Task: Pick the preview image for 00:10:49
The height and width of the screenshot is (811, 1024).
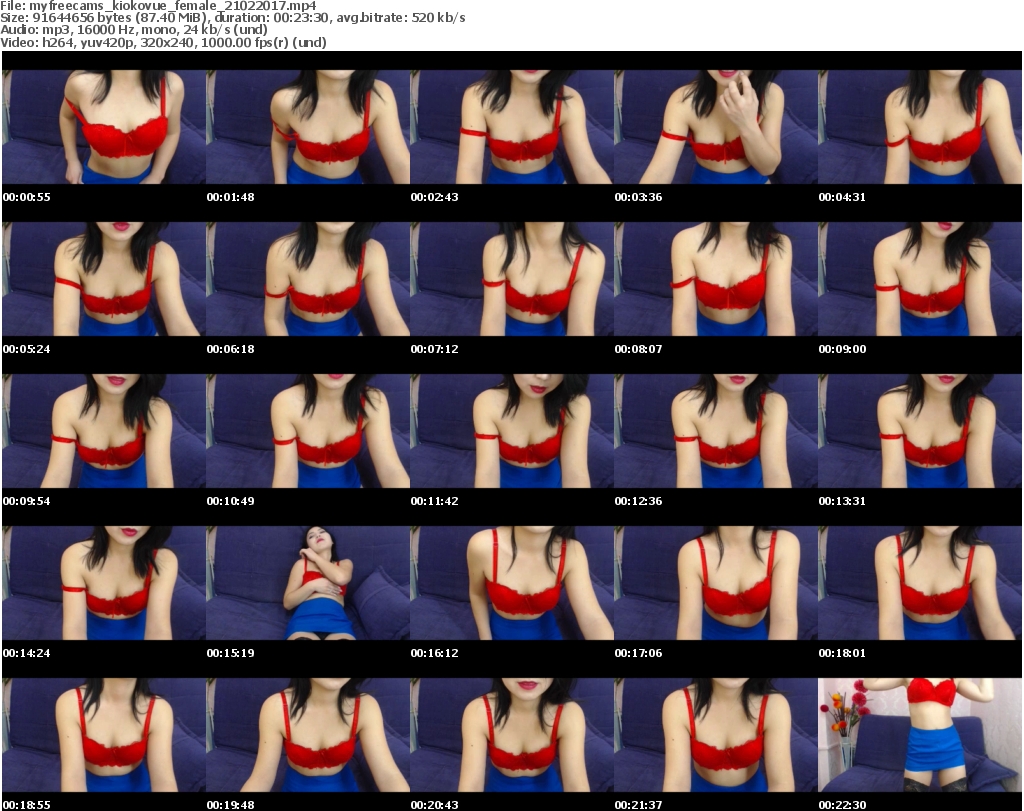Action: tap(308, 431)
